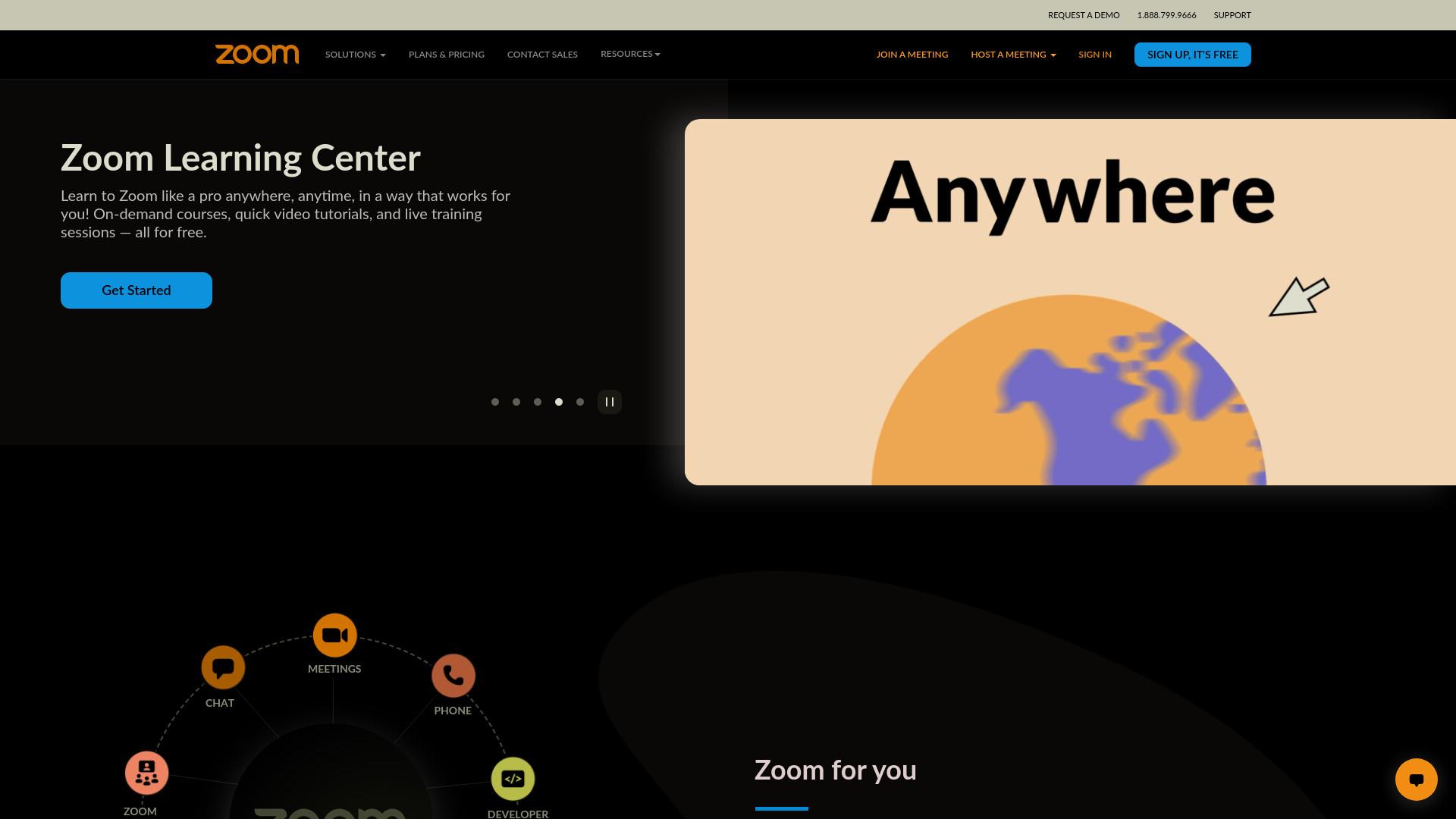This screenshot has height=819, width=1456.
Task: Expand the Solutions dropdown menu
Action: (x=356, y=55)
